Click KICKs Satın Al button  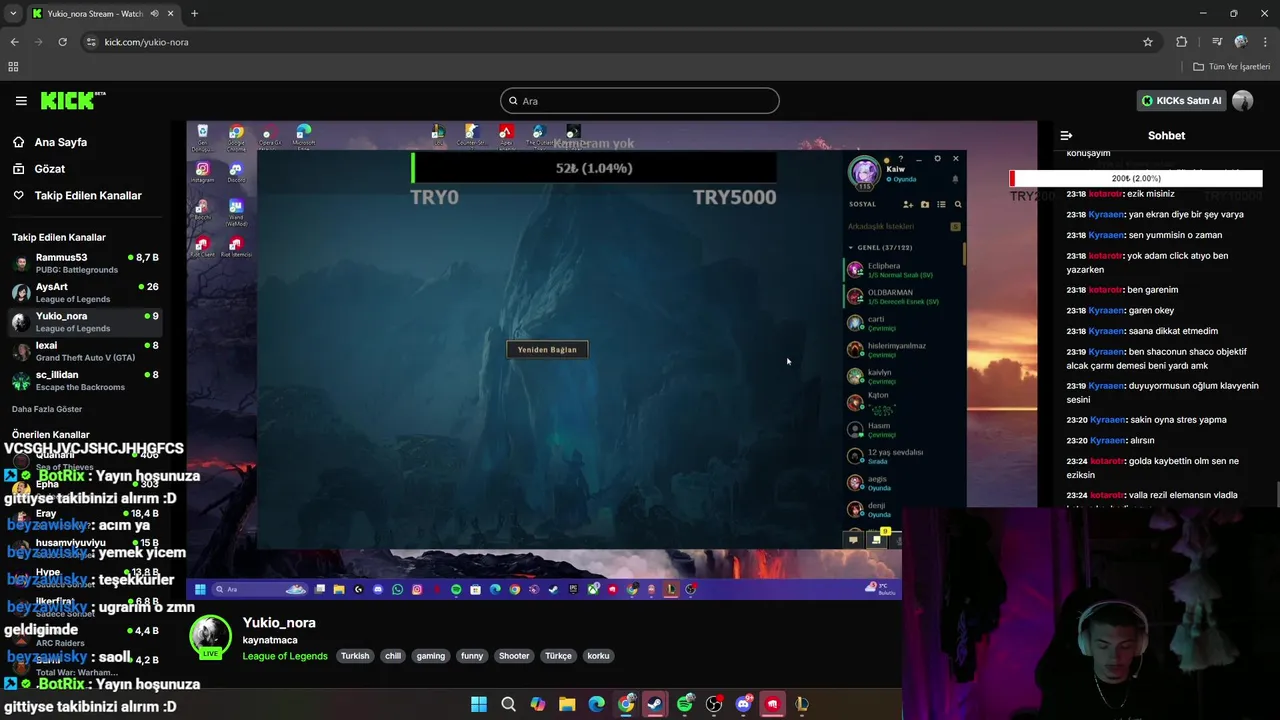click(1181, 101)
